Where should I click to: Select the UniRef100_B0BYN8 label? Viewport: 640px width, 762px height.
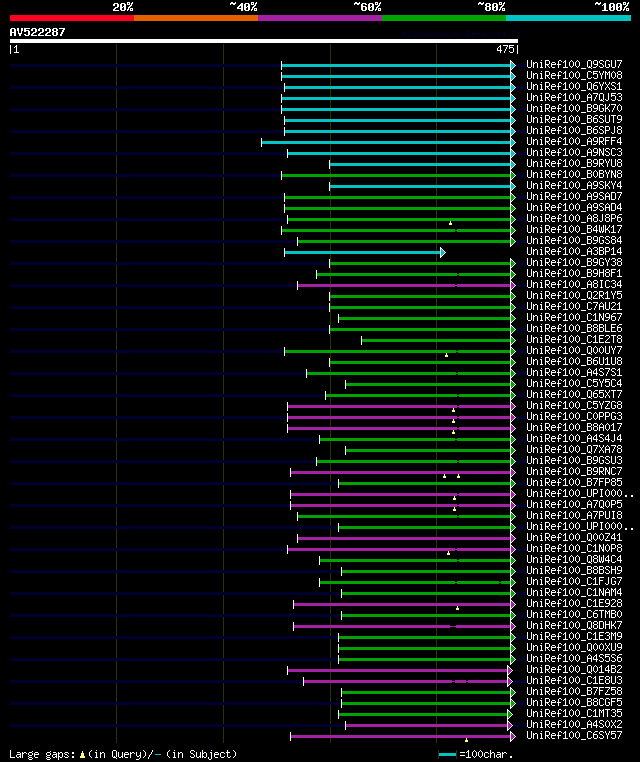click(574, 174)
